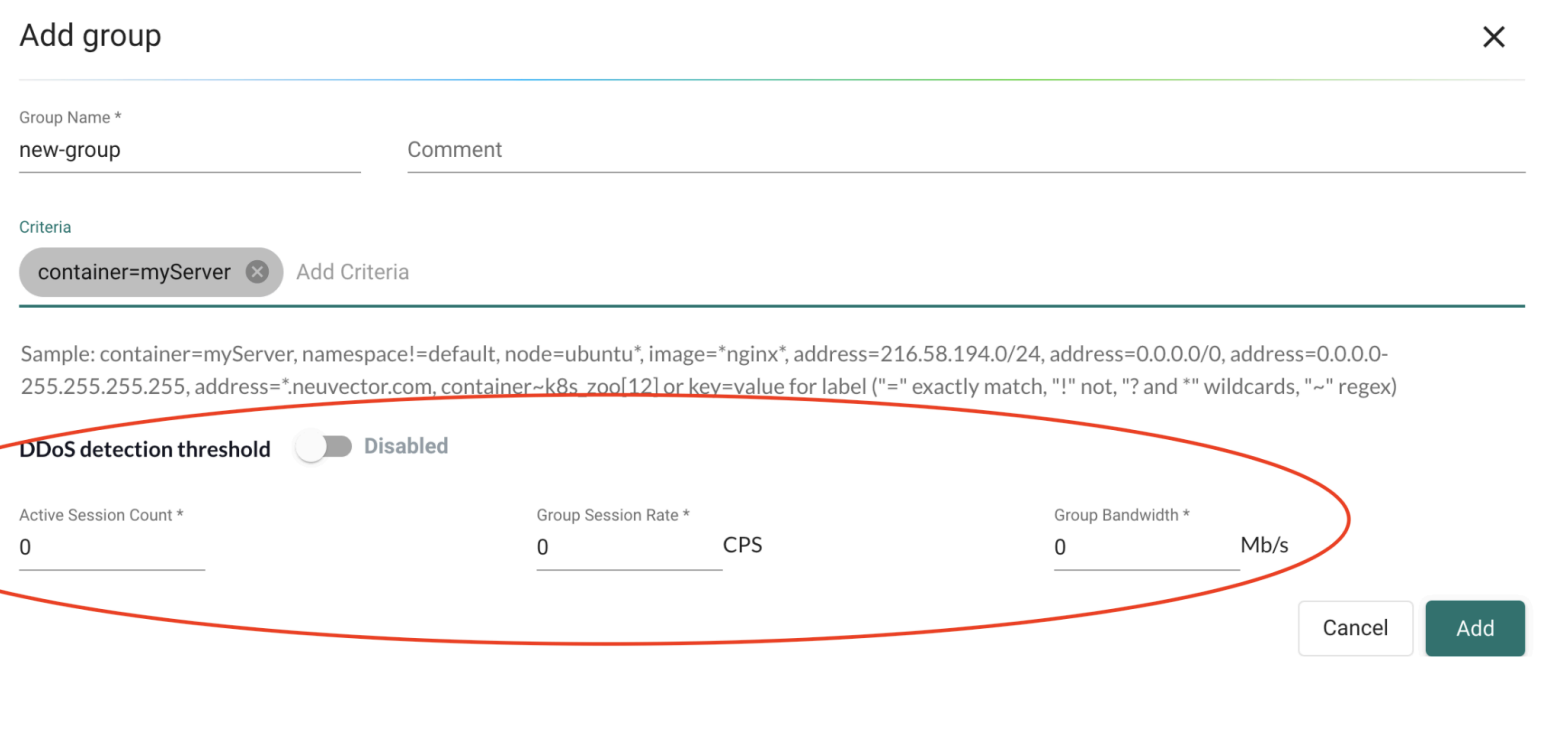Click the Add group dialog title
This screenshot has width=1548, height=738.
coord(90,36)
